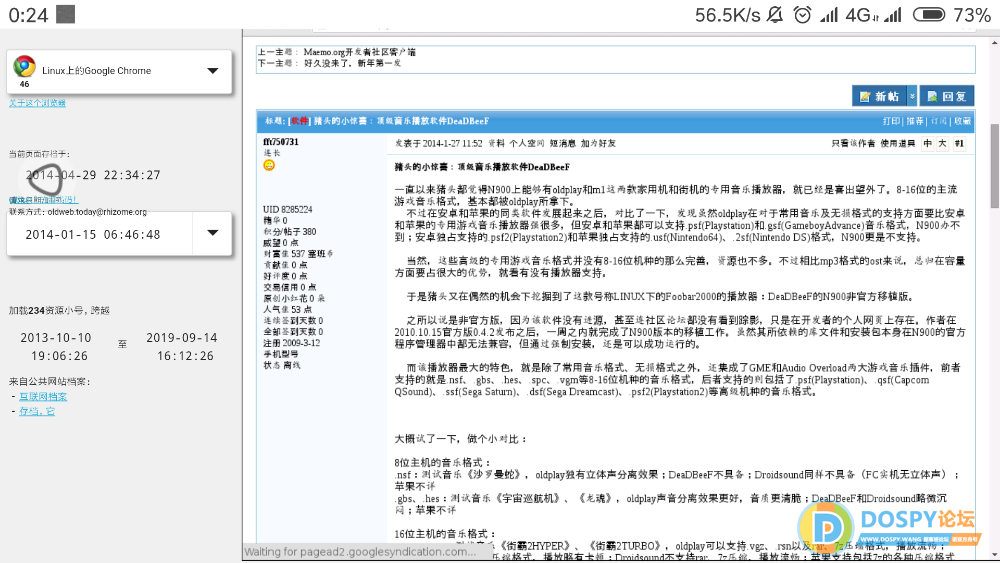Click the #1 post number link
Screen dimensions: 1000x563
tap(959, 143)
